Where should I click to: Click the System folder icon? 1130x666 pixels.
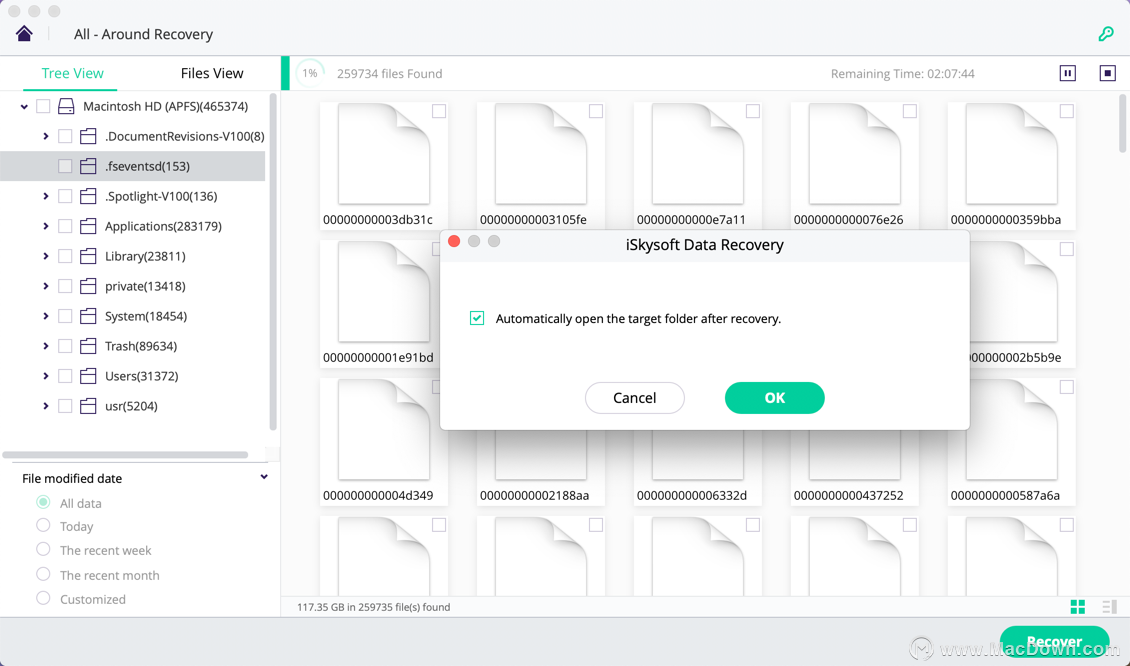[88, 316]
